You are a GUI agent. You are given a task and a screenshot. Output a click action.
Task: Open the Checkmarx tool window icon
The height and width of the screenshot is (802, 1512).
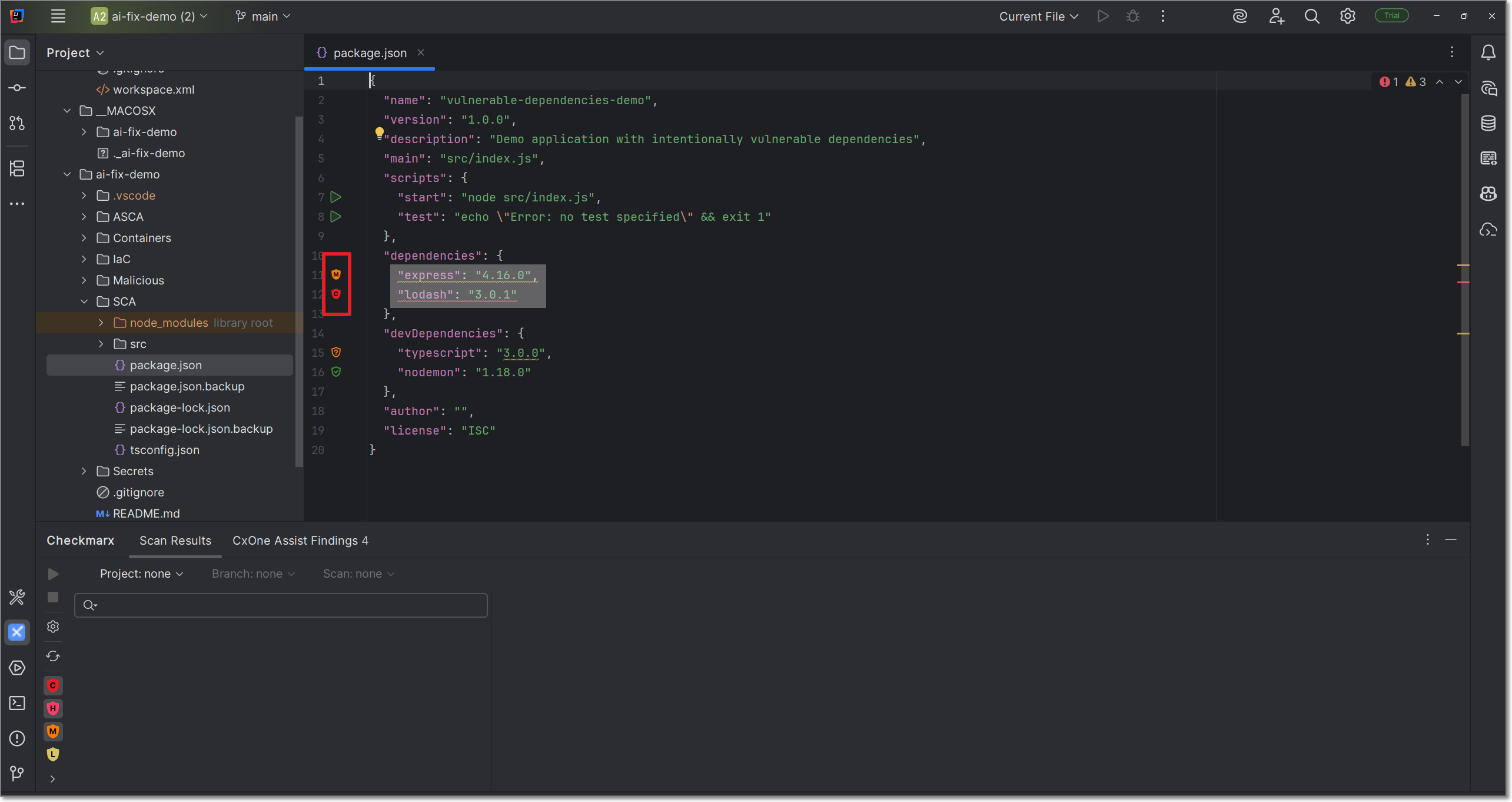17,632
